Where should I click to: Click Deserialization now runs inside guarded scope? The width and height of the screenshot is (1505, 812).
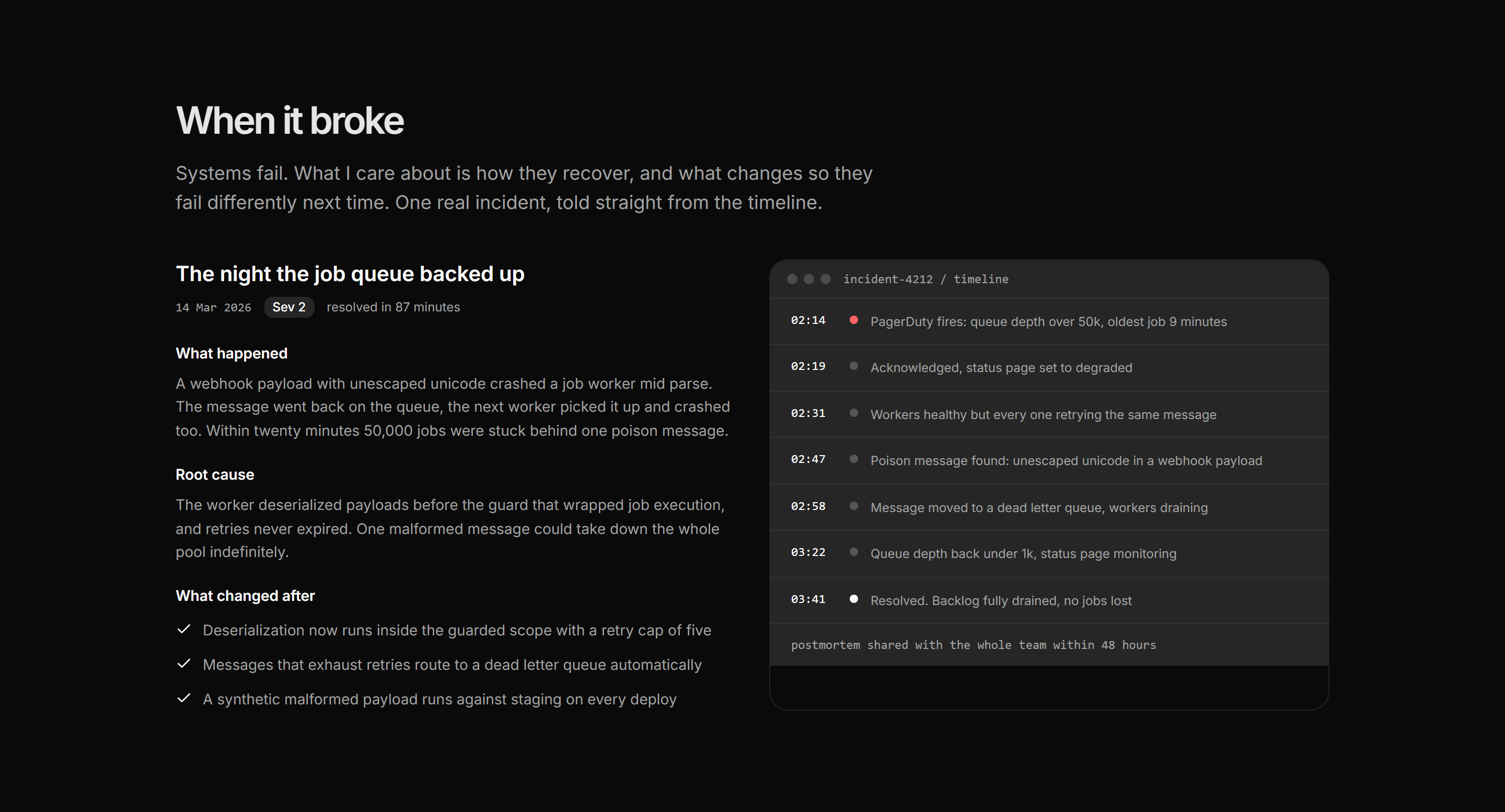(x=457, y=630)
